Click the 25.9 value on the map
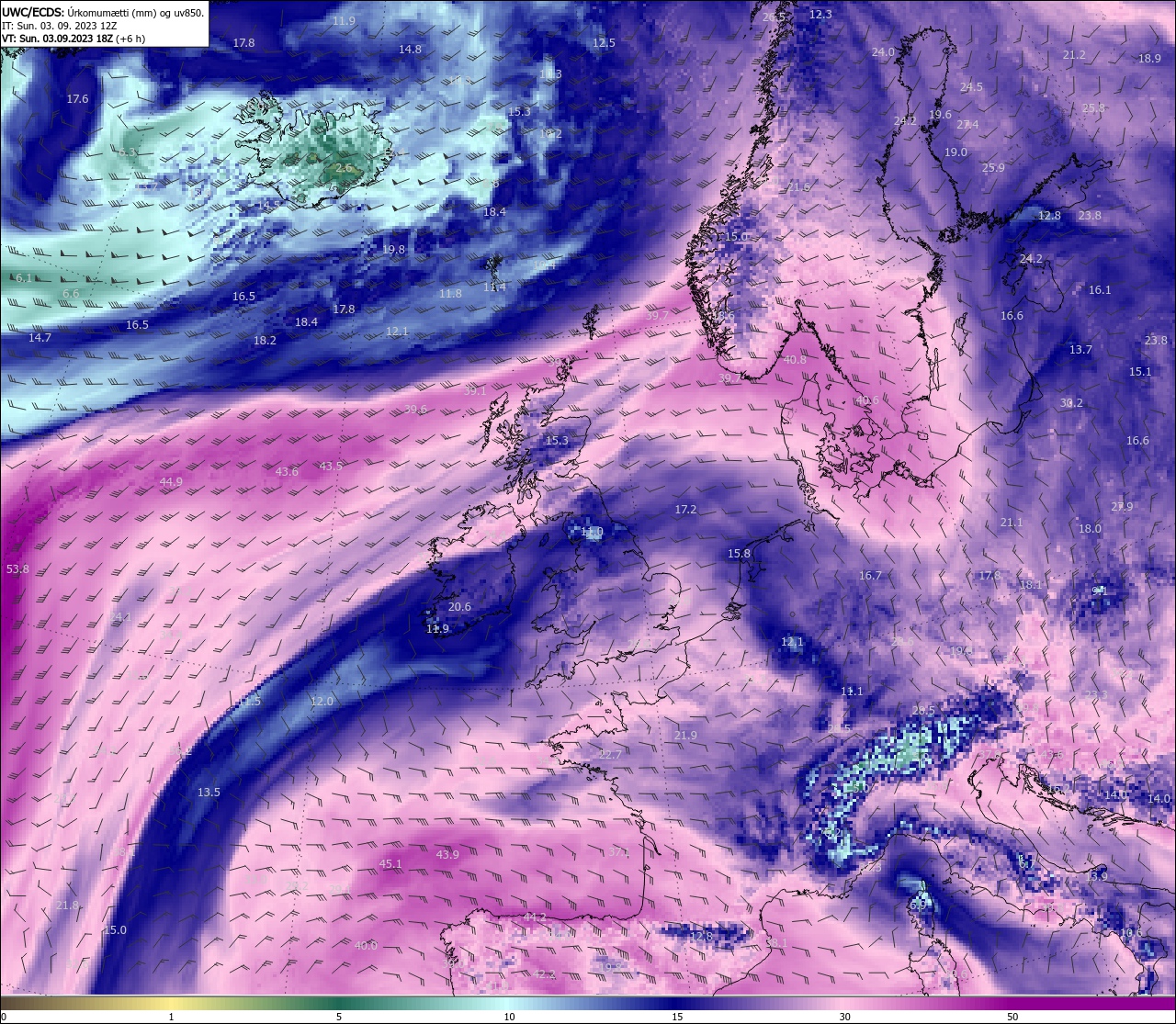The width and height of the screenshot is (1176, 1024). tap(993, 168)
